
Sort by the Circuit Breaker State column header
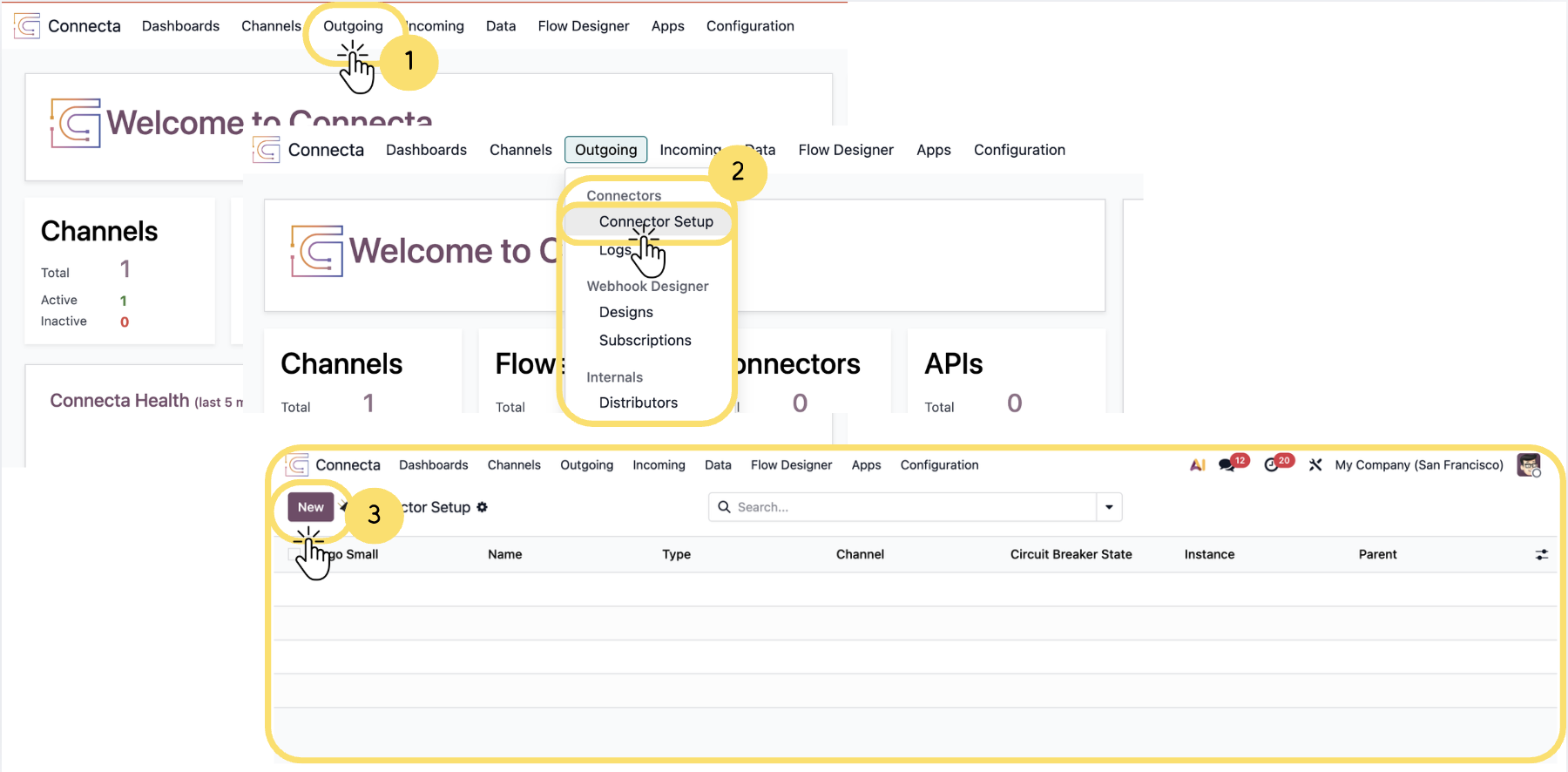tap(1071, 555)
